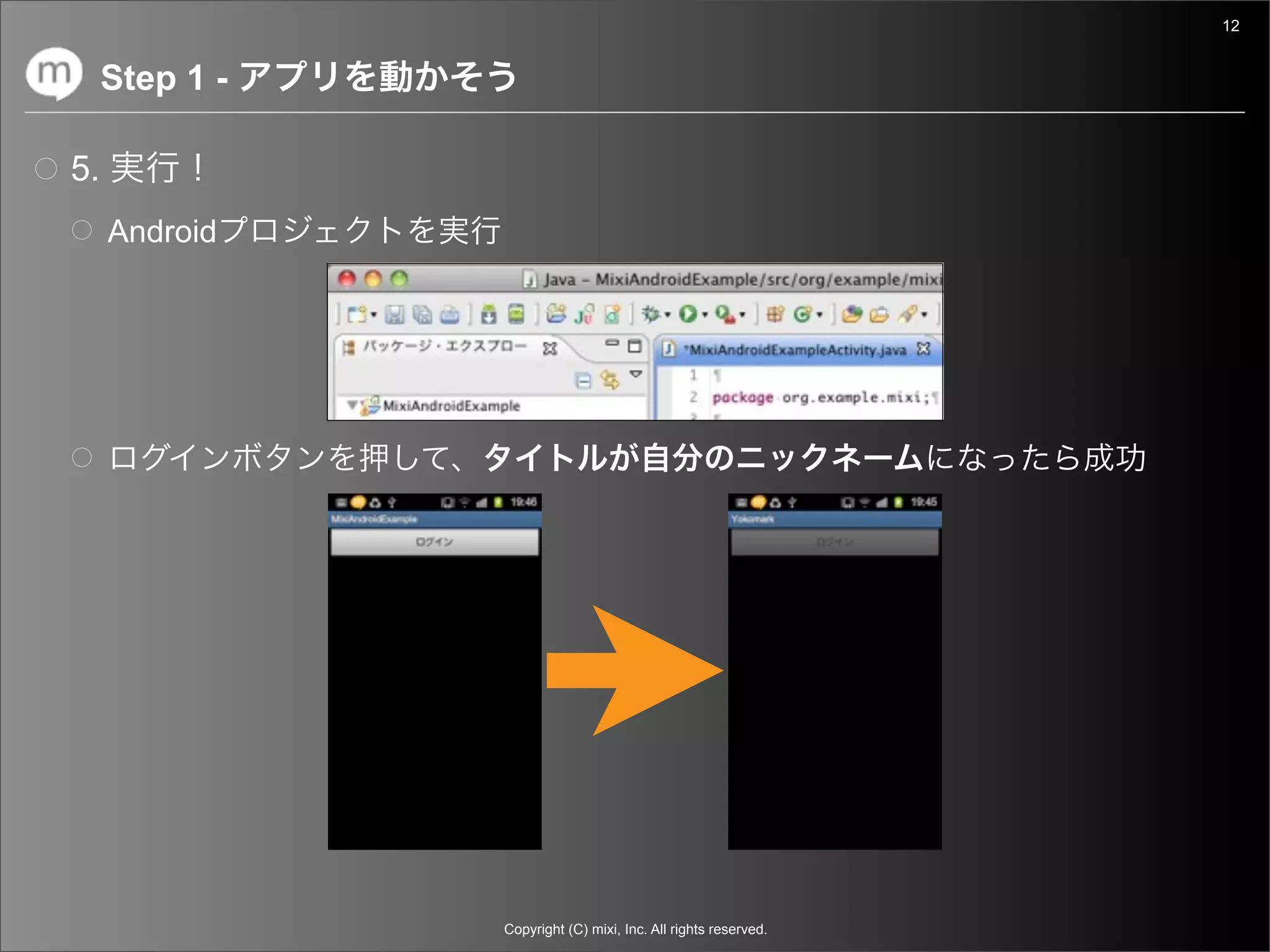
Task: Open the Android Virtual Device Manager icon
Action: pyautogui.click(x=516, y=314)
